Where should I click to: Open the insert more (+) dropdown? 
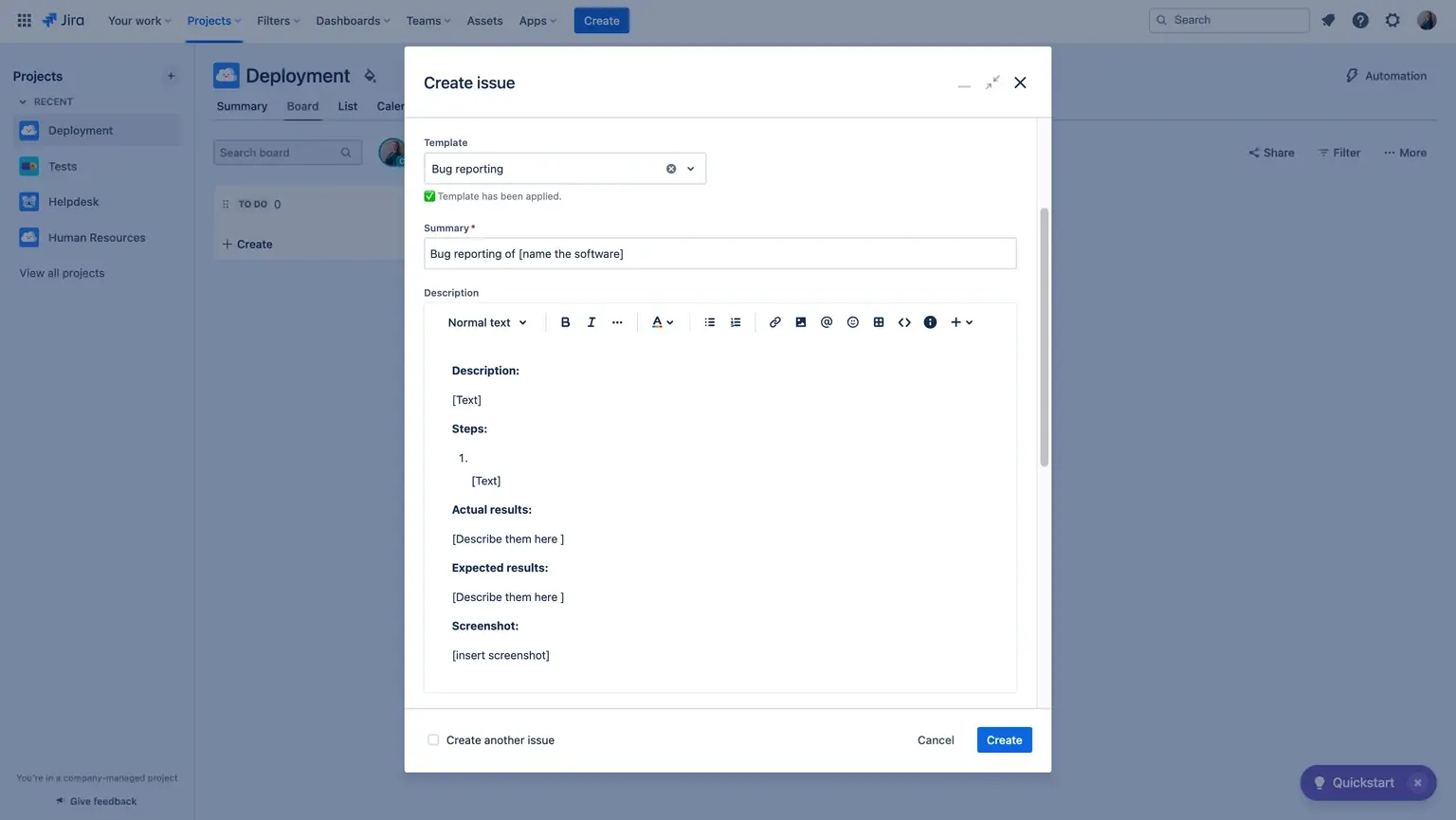pos(961,322)
